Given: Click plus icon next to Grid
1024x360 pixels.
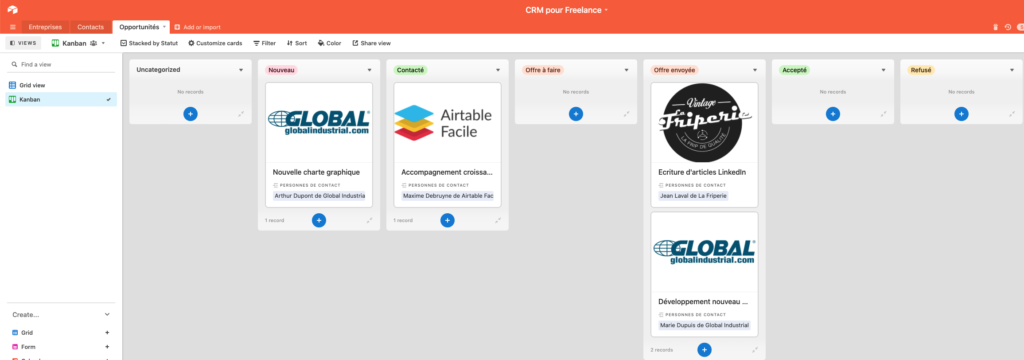Looking at the screenshot, I should (x=107, y=333).
